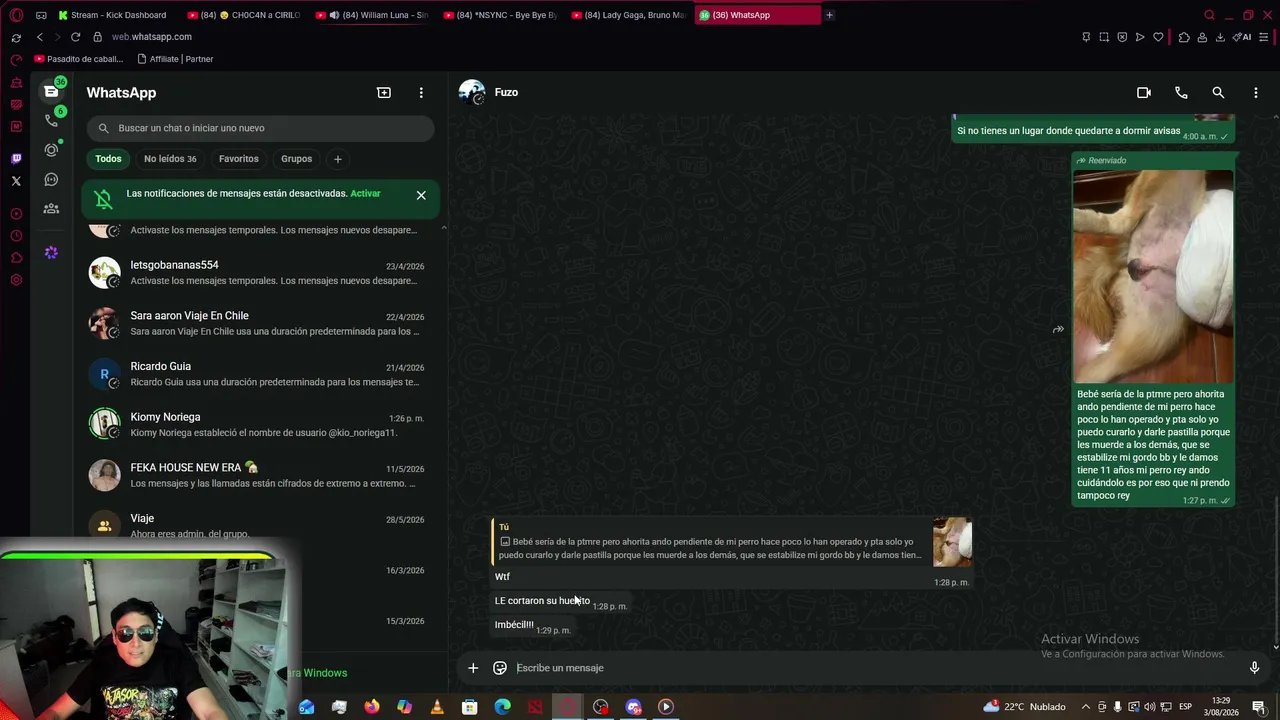Dismiss the notifications disabled banner
Viewport: 1280px width, 720px height.
point(421,195)
